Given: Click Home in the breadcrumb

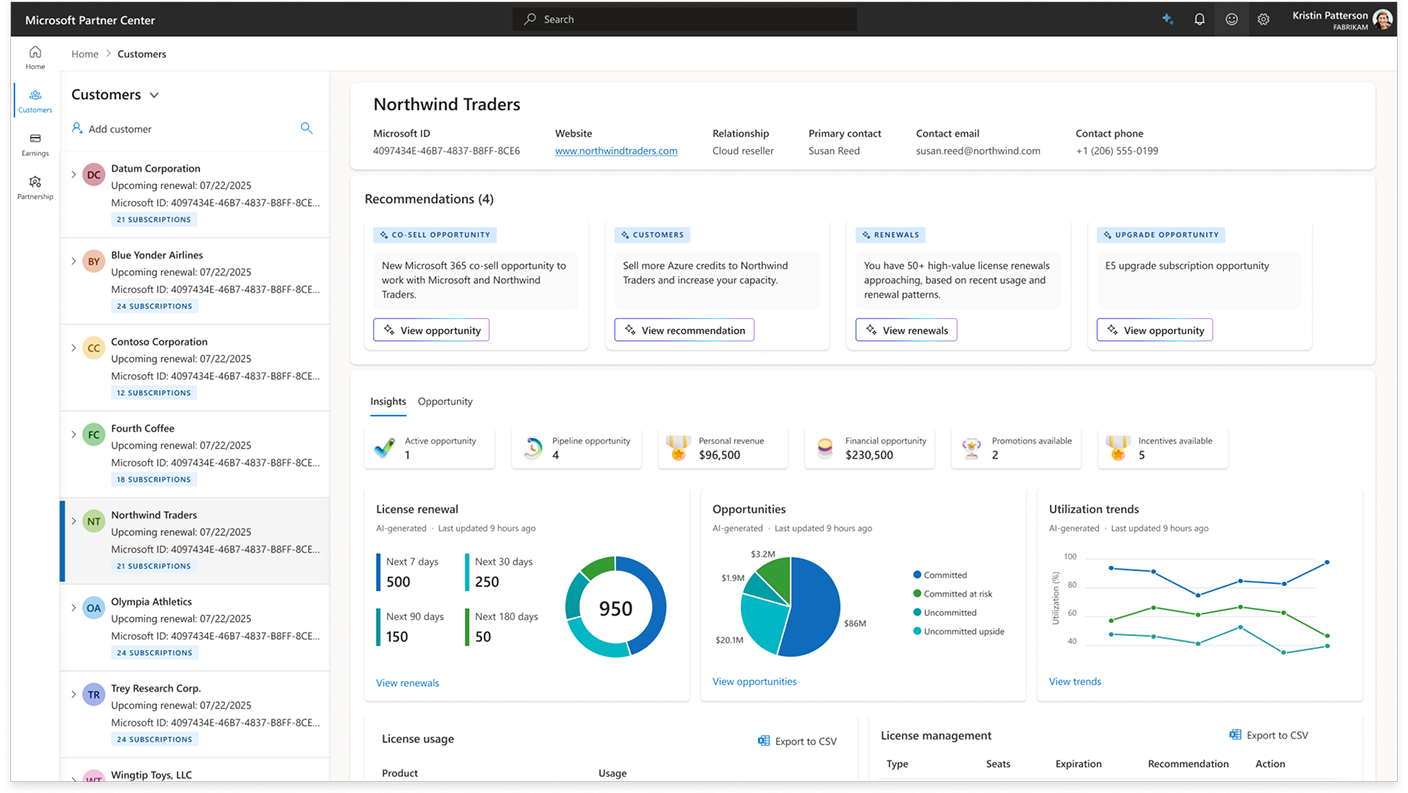Looking at the screenshot, I should (85, 54).
